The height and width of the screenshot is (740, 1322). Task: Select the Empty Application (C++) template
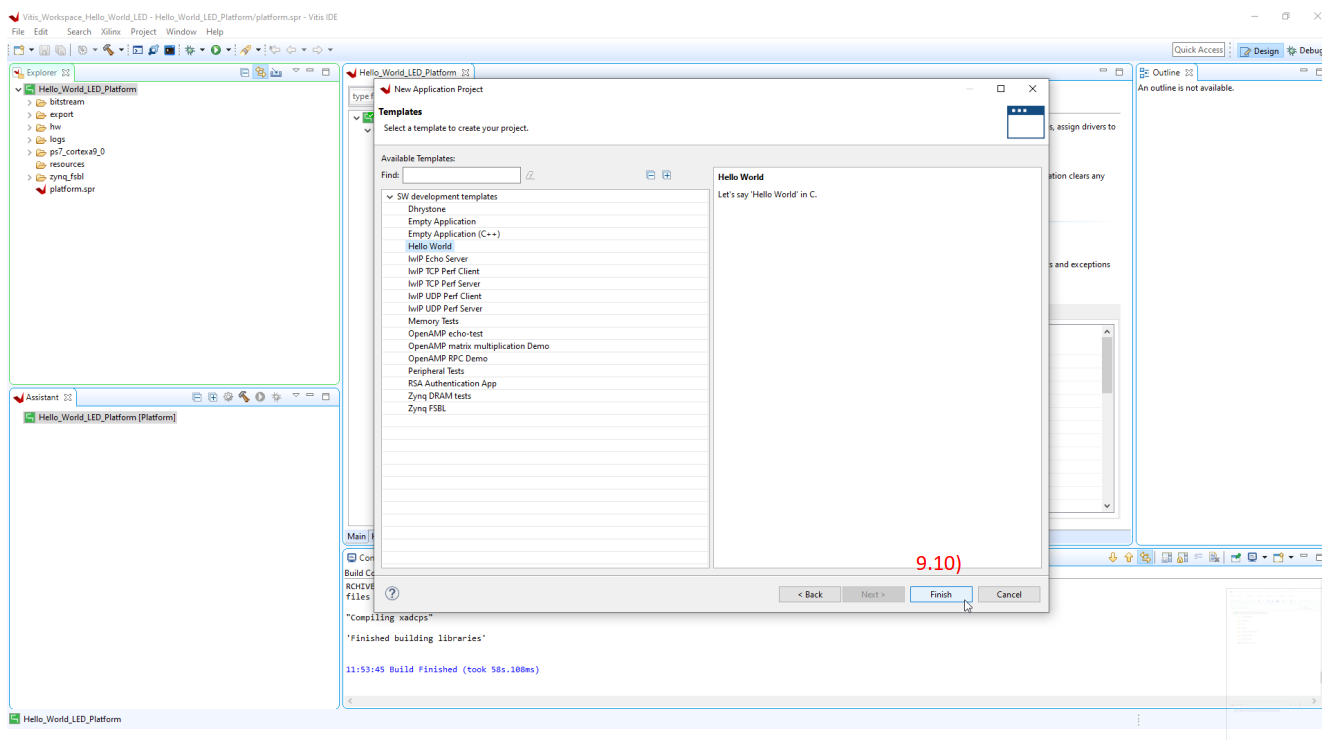coord(454,234)
